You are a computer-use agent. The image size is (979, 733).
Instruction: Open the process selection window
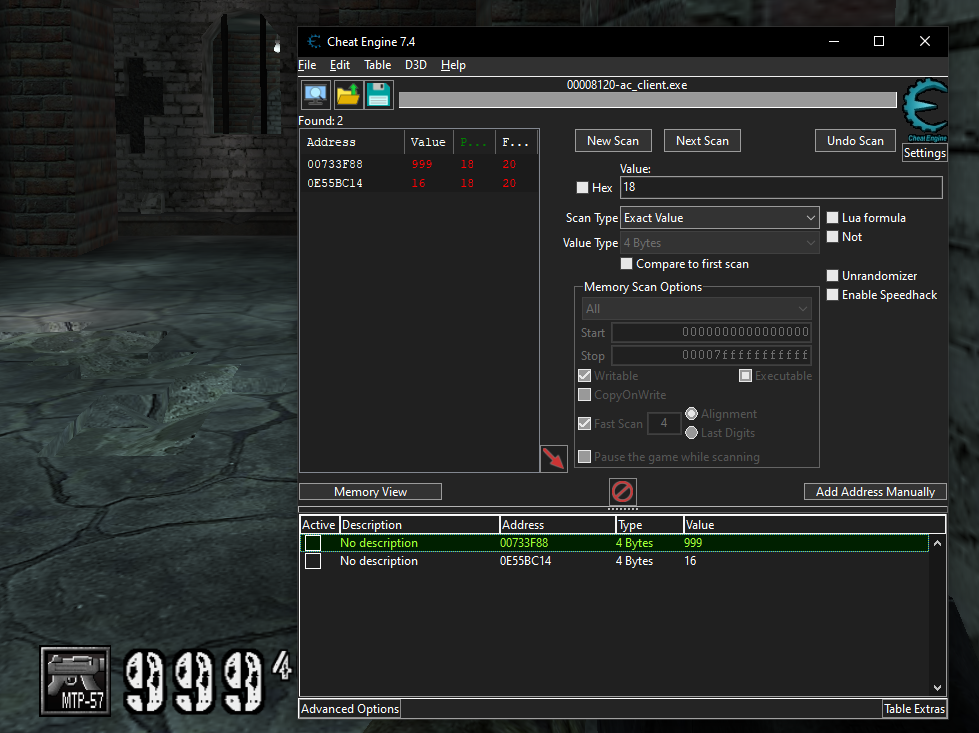pos(314,94)
